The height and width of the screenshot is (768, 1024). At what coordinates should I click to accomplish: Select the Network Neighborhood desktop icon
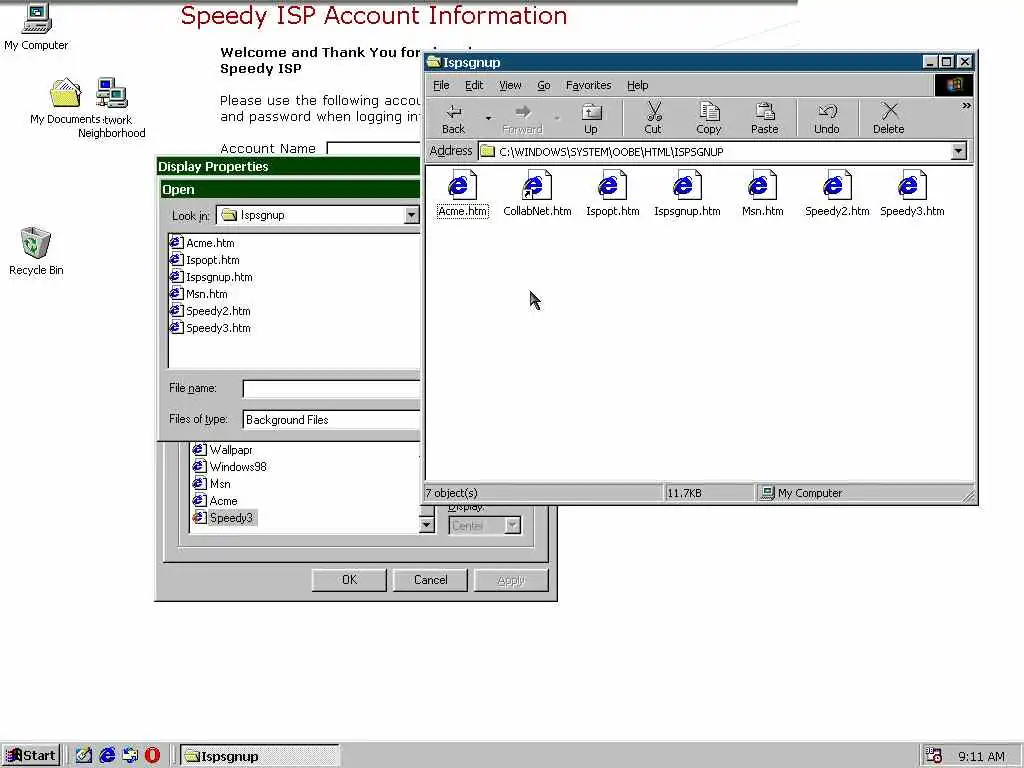112,108
